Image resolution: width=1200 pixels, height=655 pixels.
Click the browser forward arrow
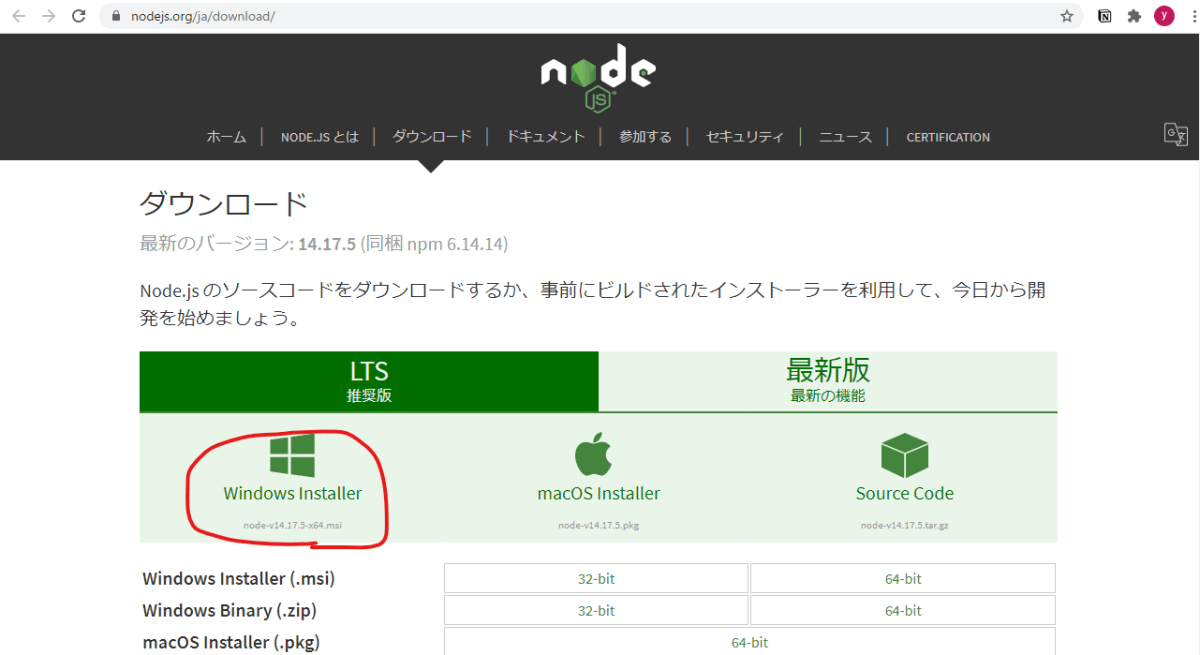coord(48,16)
